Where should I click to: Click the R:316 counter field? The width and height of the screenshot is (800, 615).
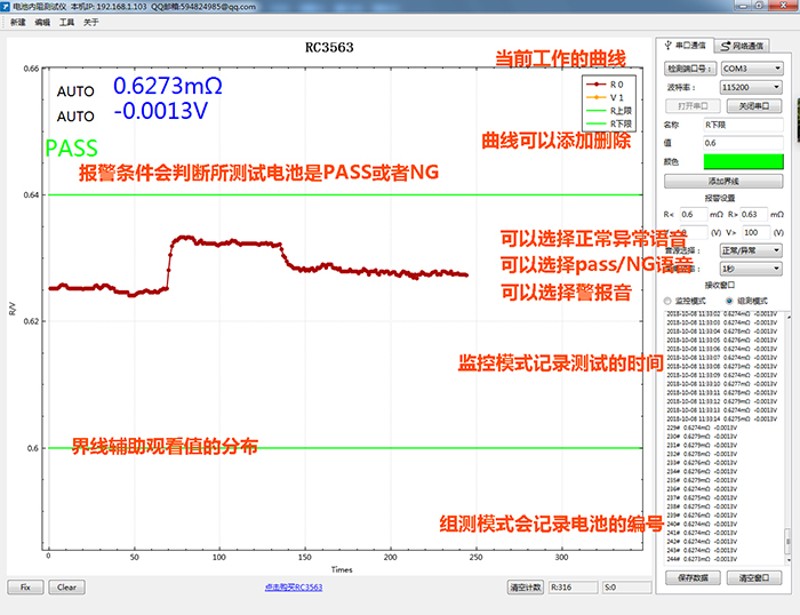(x=573, y=587)
